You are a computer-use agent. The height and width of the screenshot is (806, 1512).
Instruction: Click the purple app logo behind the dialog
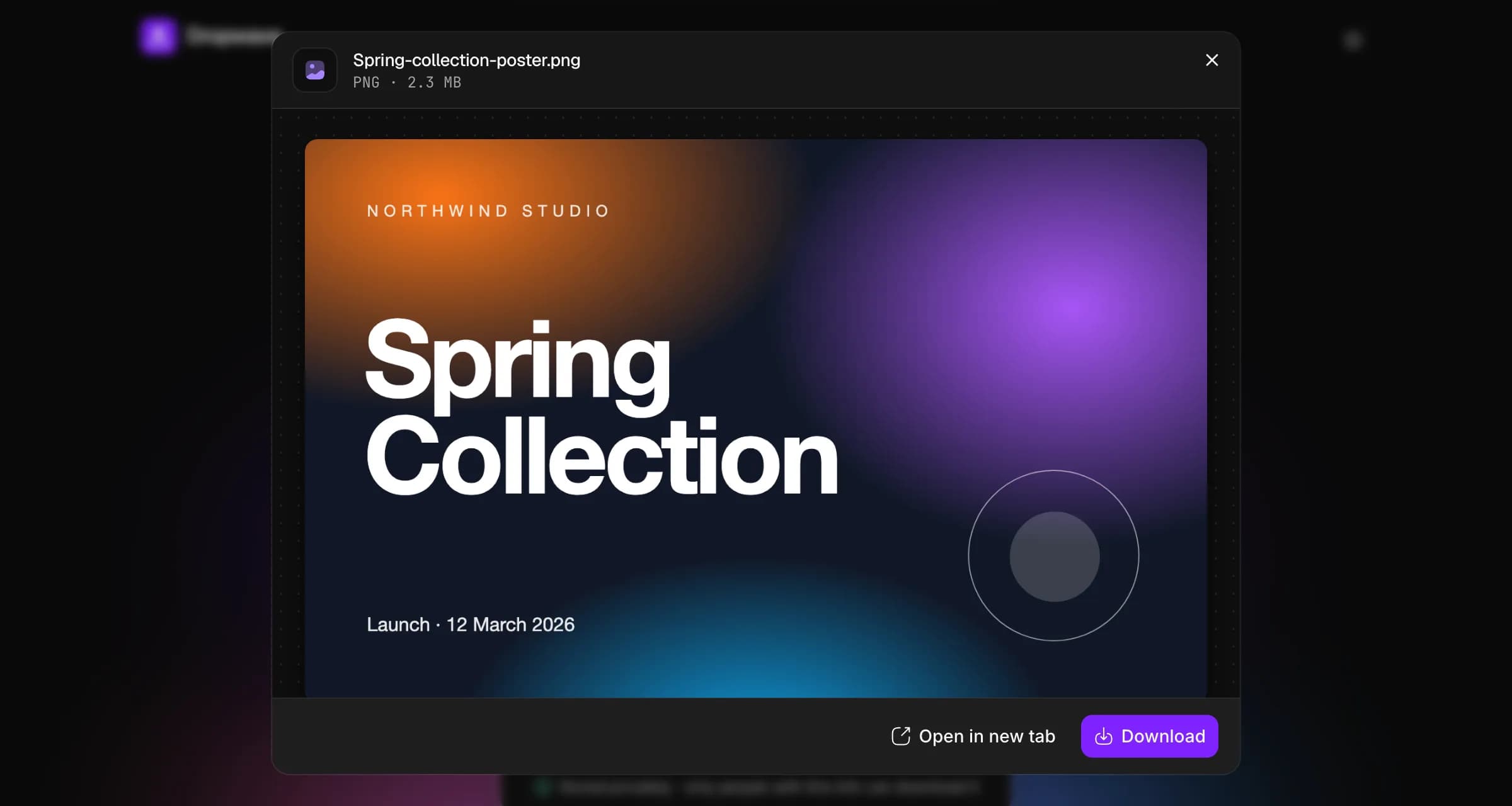coord(158,36)
